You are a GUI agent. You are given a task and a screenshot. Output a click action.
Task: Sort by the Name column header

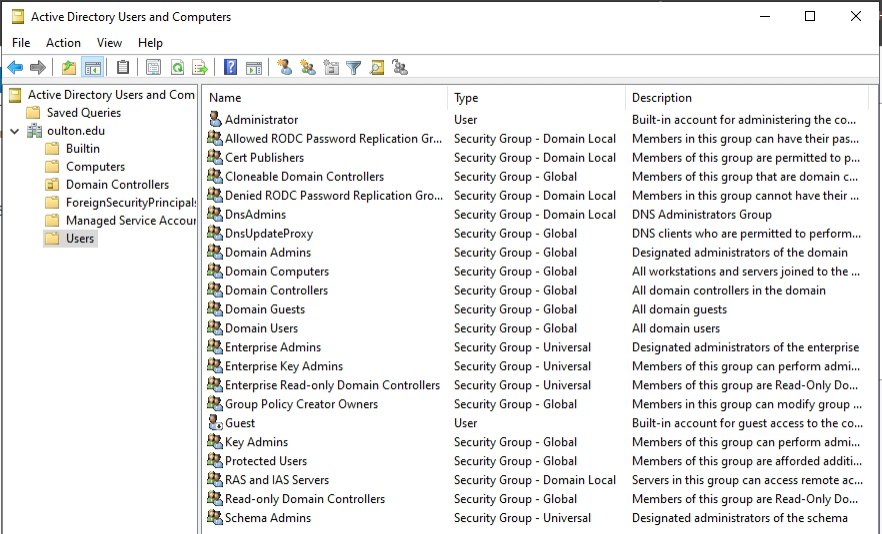pos(225,98)
